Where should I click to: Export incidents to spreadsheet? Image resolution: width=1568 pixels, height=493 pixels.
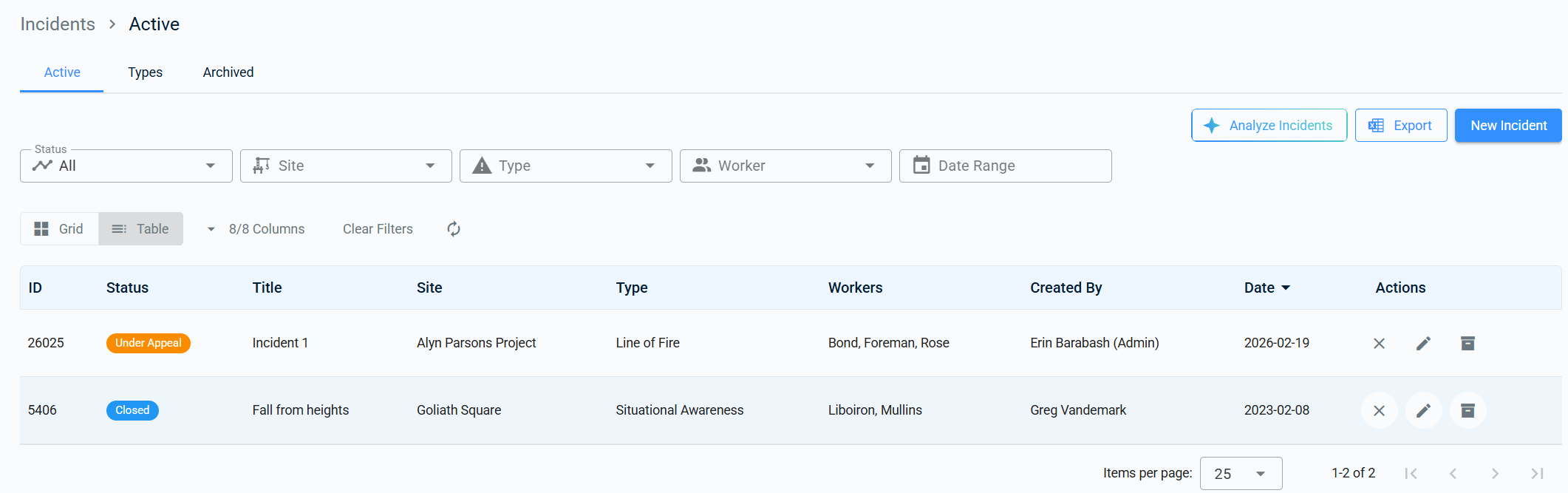(x=1401, y=126)
